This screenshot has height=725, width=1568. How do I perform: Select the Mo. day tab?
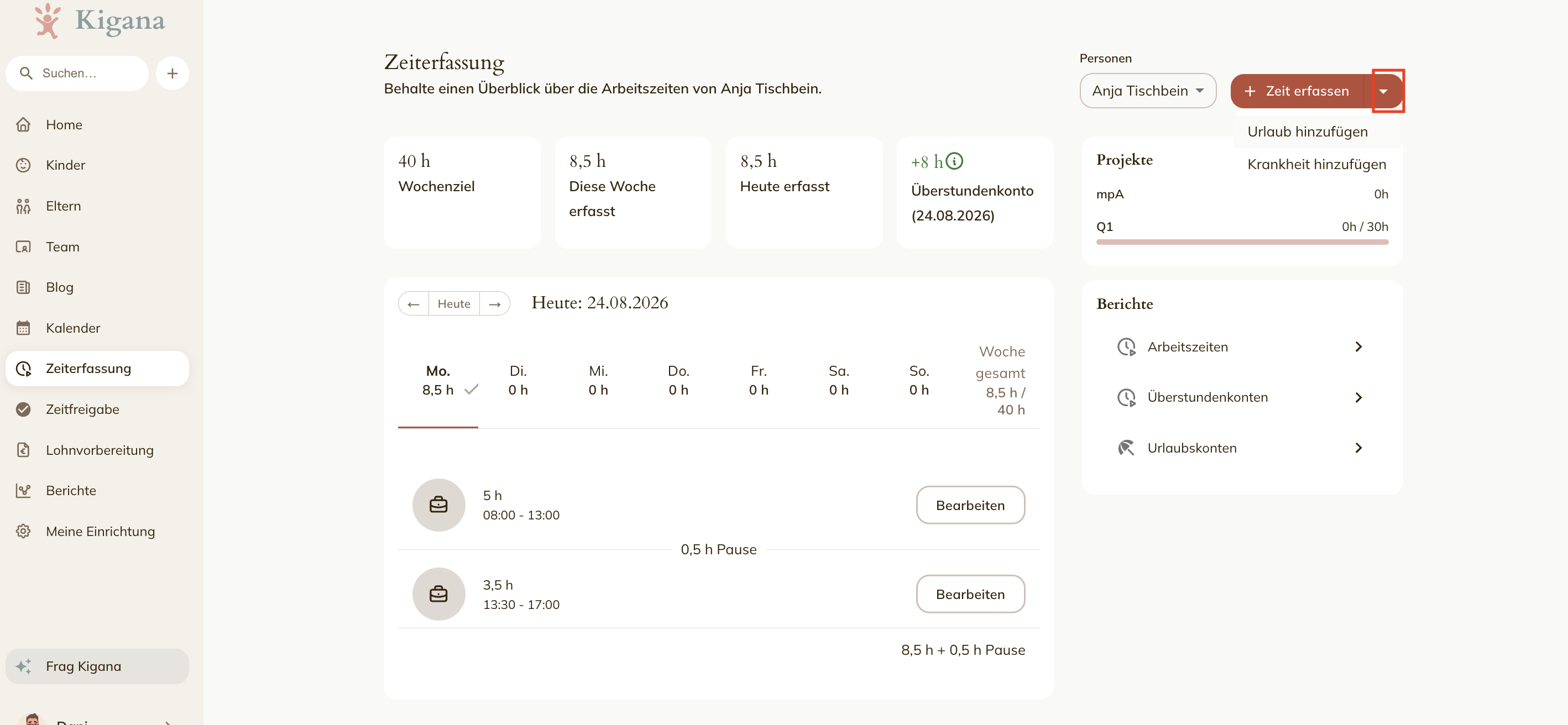pos(438,380)
